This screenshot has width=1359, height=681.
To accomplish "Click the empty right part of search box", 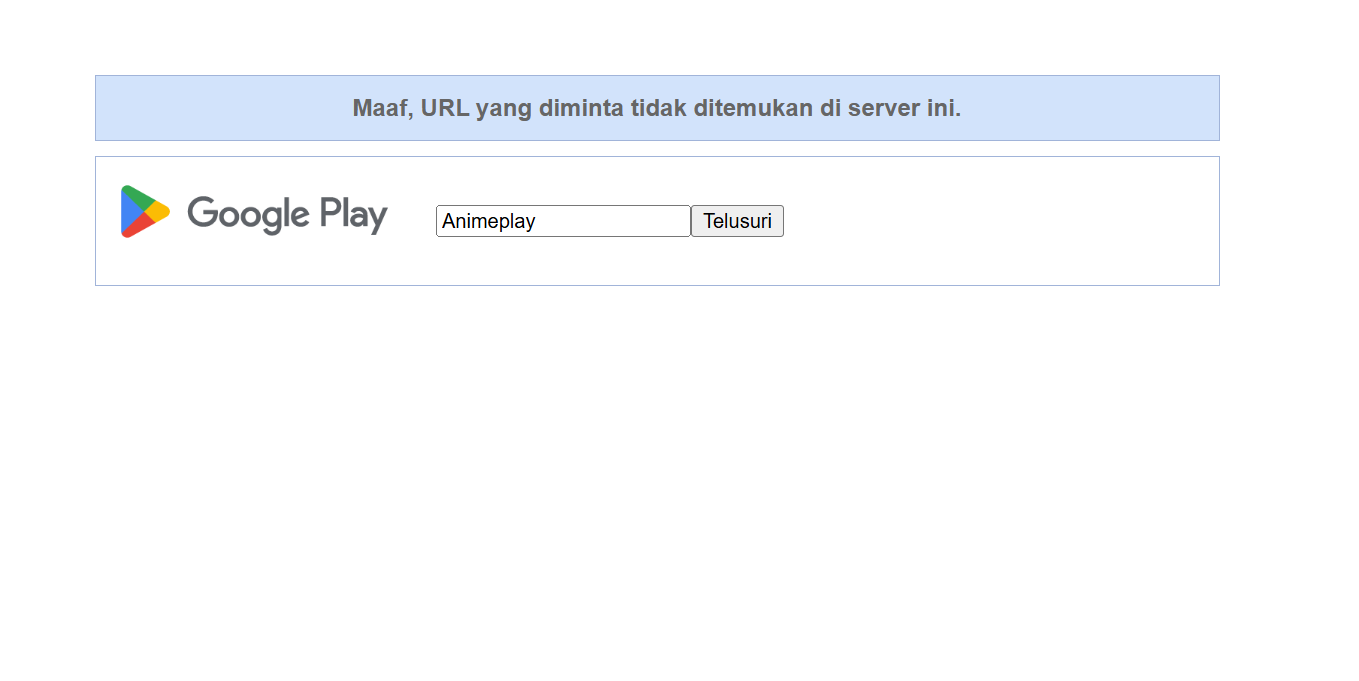I will click(x=630, y=221).
